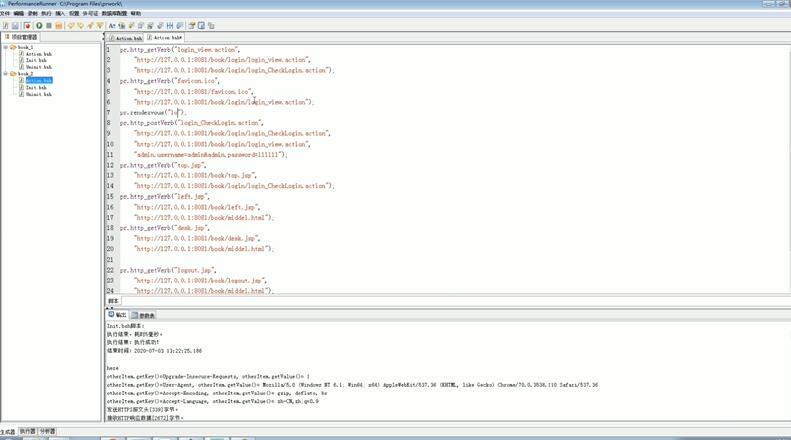Click the green Run script toolbar icon

(x=39, y=26)
